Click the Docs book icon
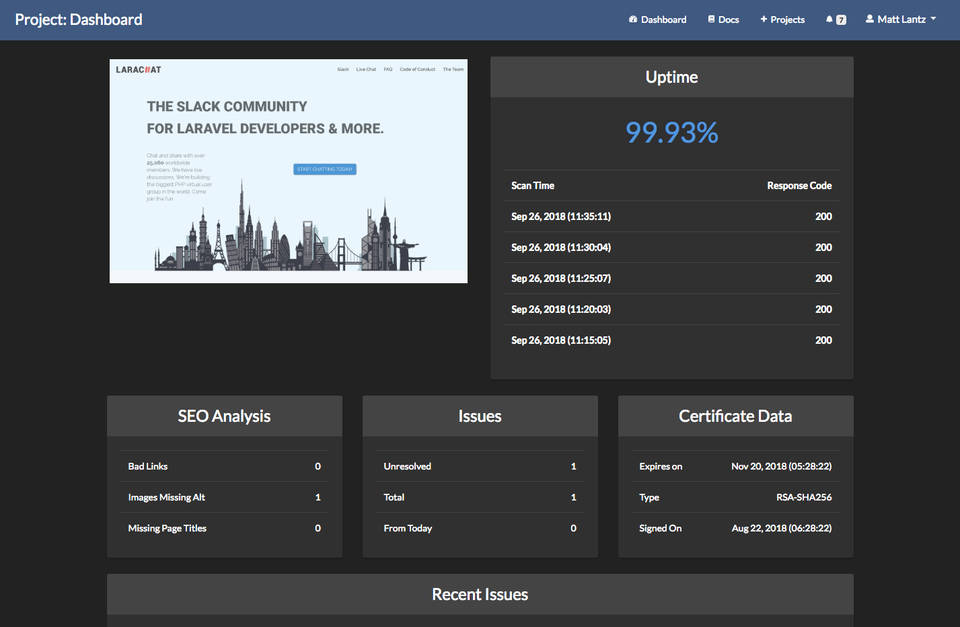The height and width of the screenshot is (627, 960). [711, 20]
